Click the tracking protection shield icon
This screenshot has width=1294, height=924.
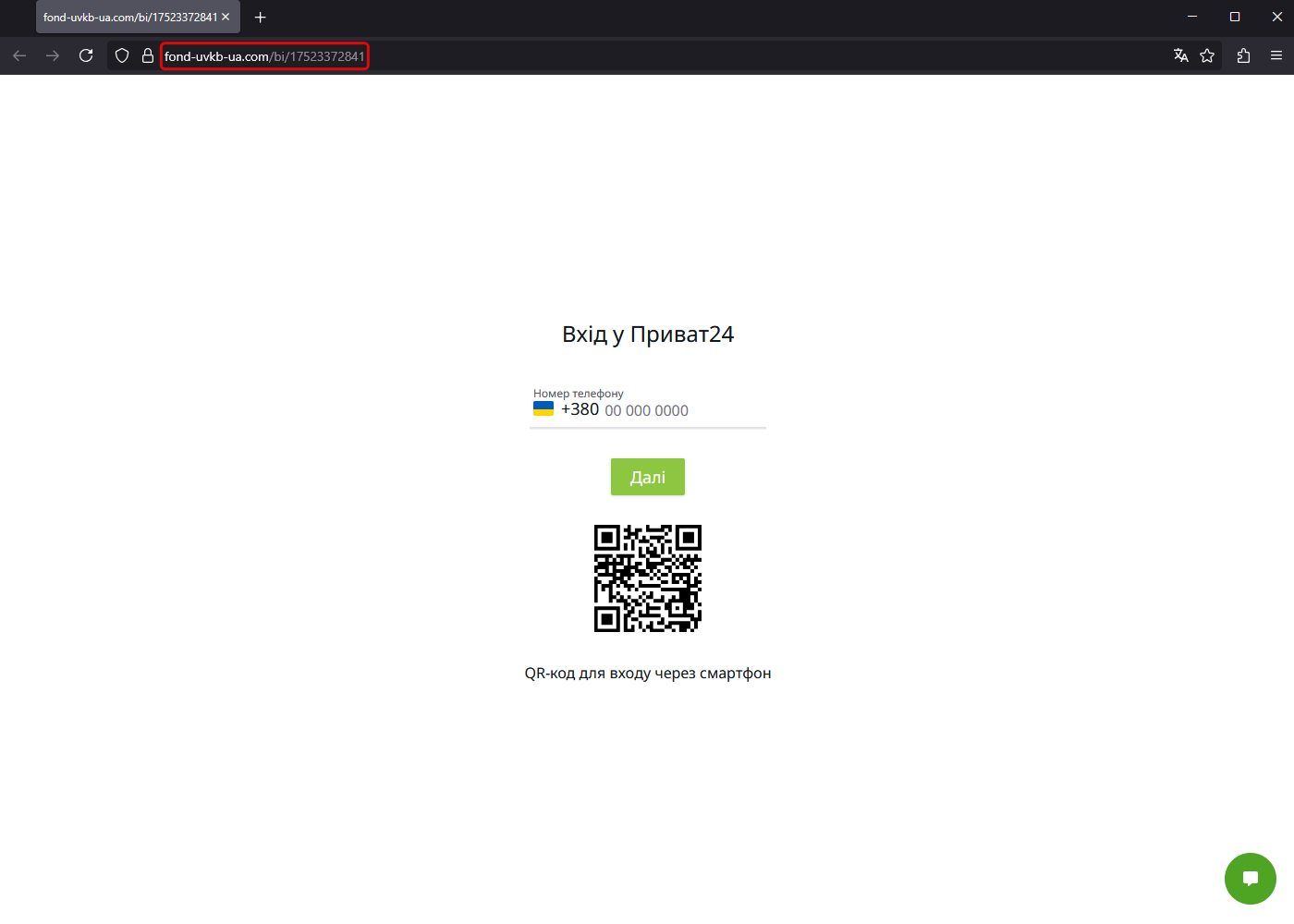point(122,55)
